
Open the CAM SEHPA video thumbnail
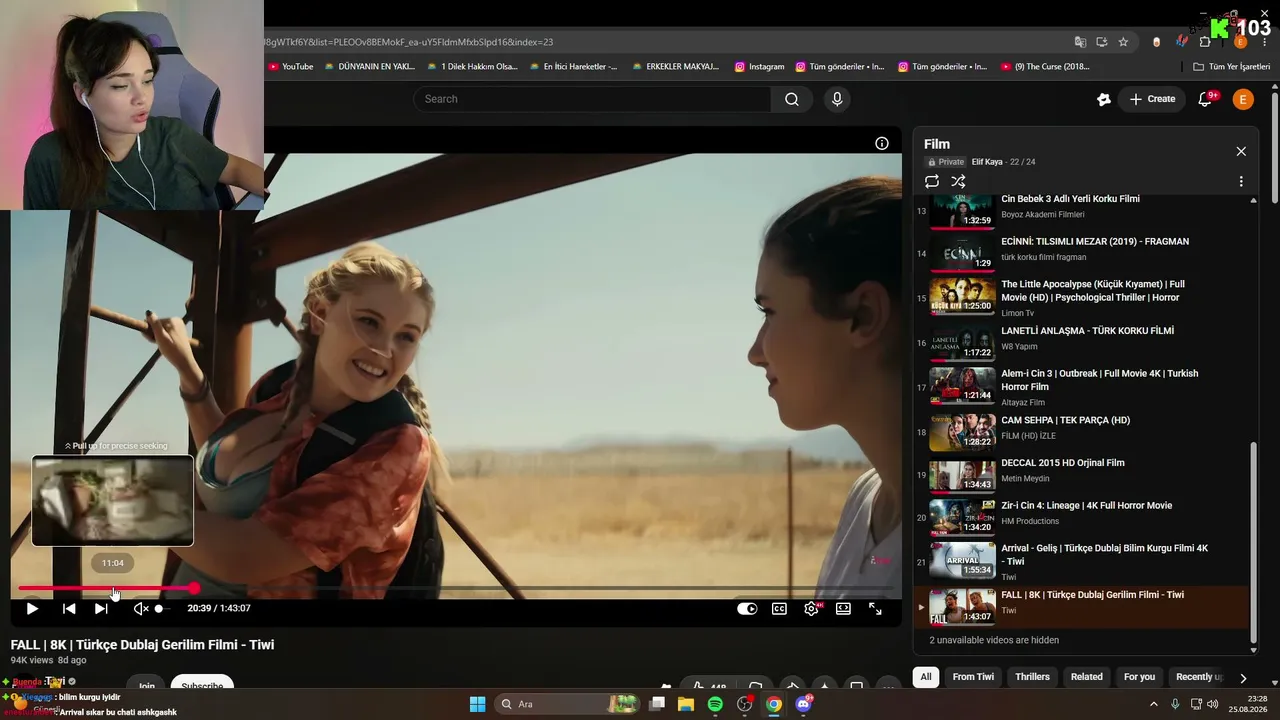(963, 432)
